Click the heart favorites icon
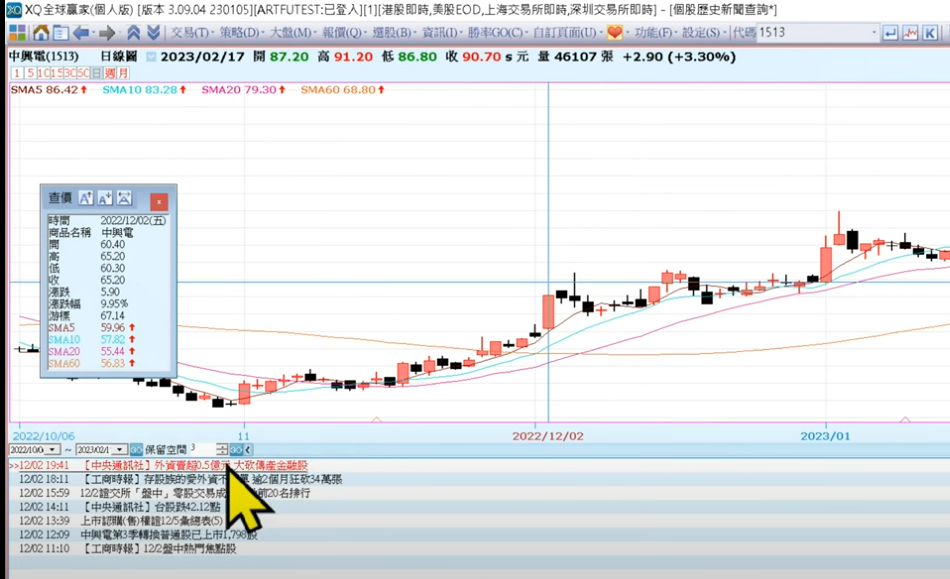Image resolution: width=950 pixels, height=579 pixels. (615, 33)
